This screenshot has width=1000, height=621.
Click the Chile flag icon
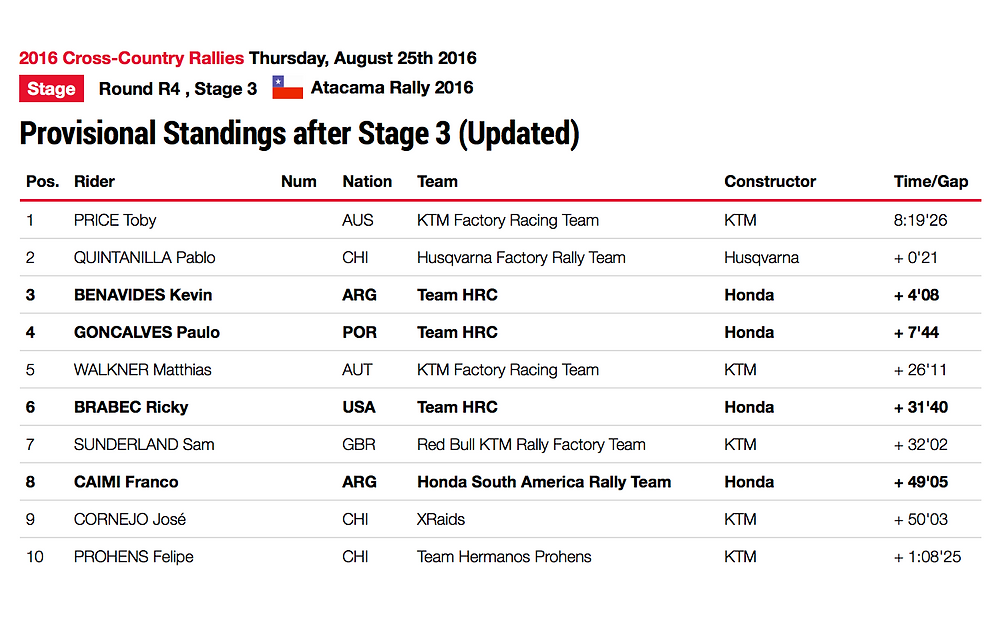(x=288, y=87)
